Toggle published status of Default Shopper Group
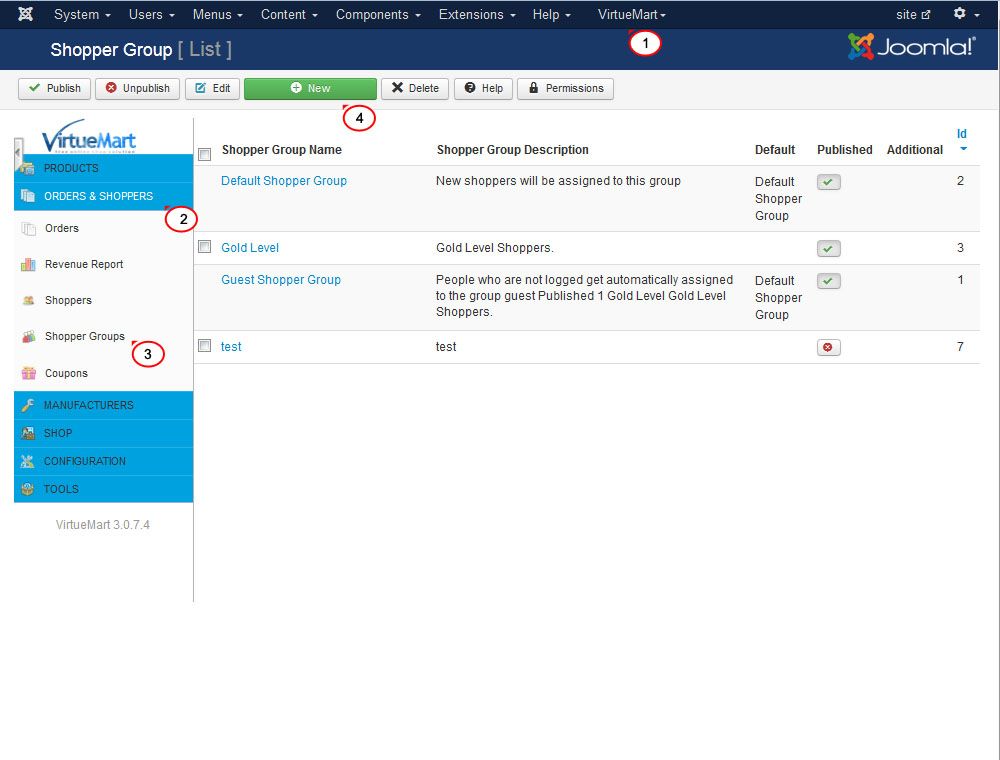The image size is (1000, 760). pyautogui.click(x=828, y=182)
